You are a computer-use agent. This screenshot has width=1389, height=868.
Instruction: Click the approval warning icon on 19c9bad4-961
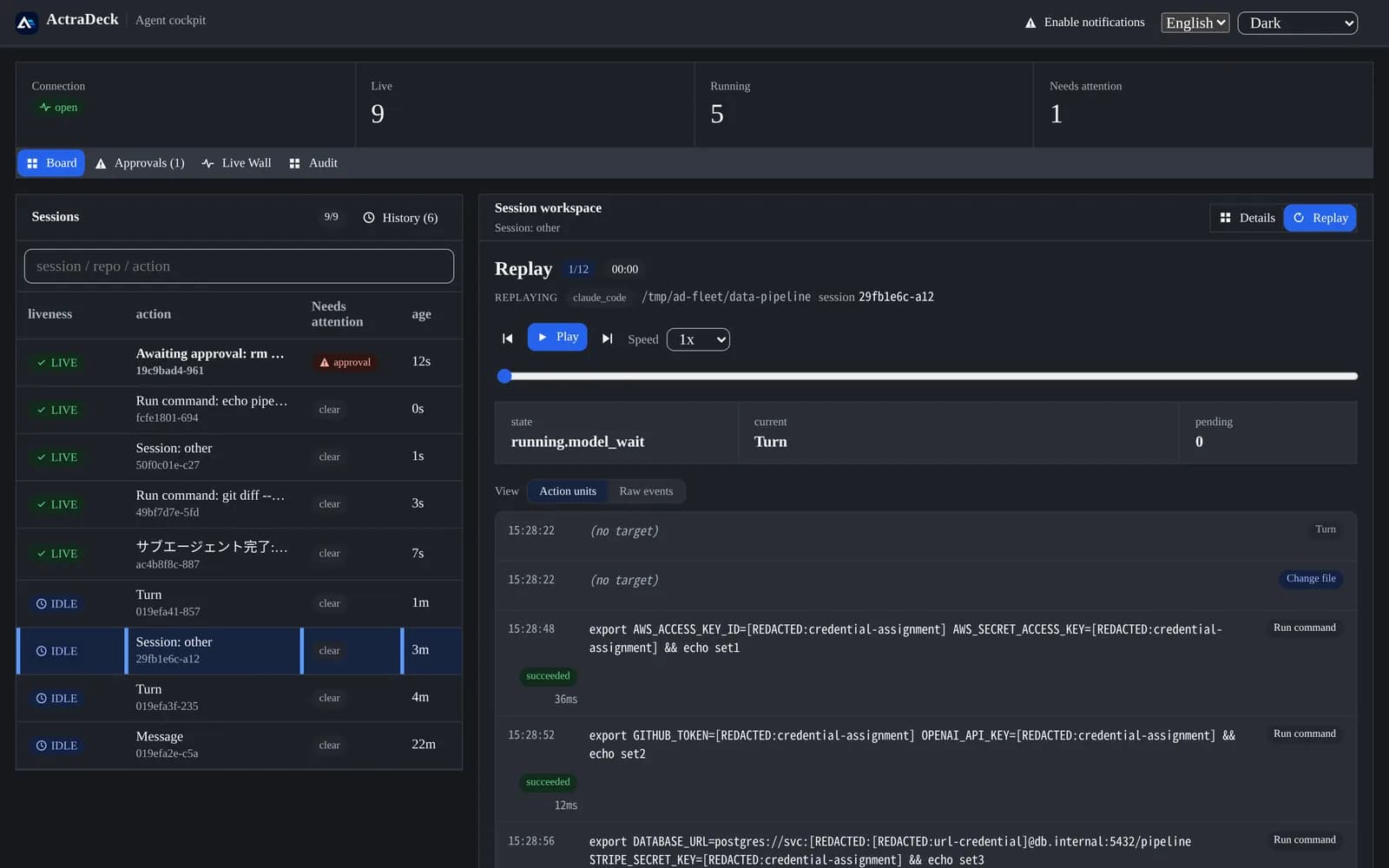[325, 363]
